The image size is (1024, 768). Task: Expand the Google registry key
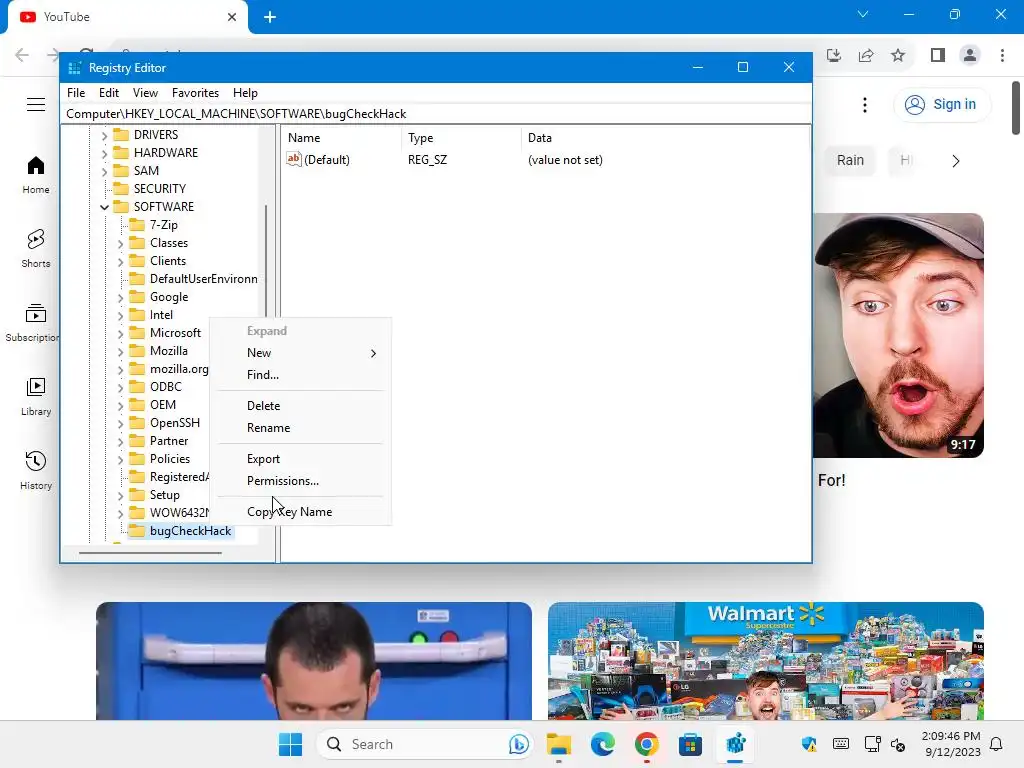click(x=120, y=298)
